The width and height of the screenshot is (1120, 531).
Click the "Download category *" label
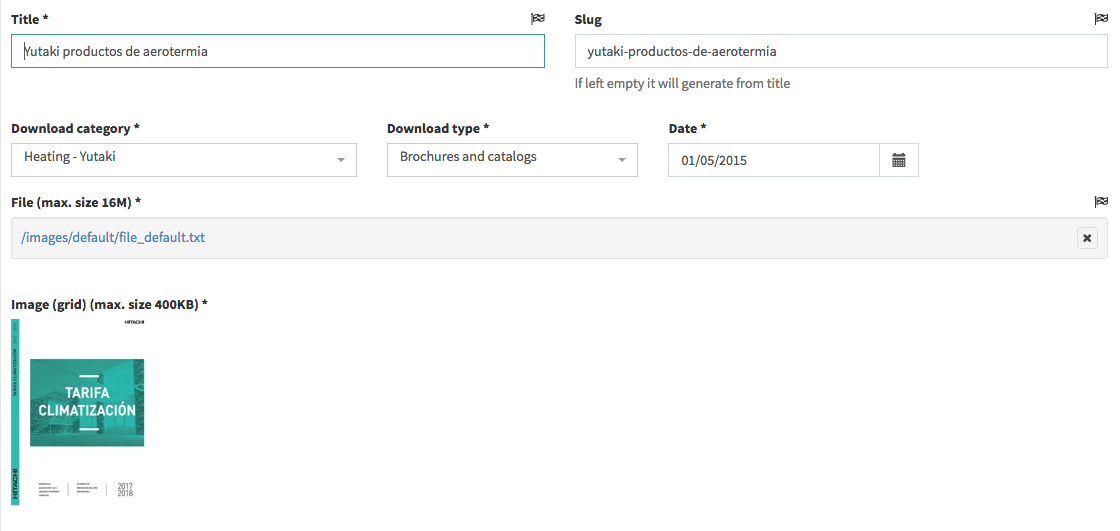coord(75,129)
